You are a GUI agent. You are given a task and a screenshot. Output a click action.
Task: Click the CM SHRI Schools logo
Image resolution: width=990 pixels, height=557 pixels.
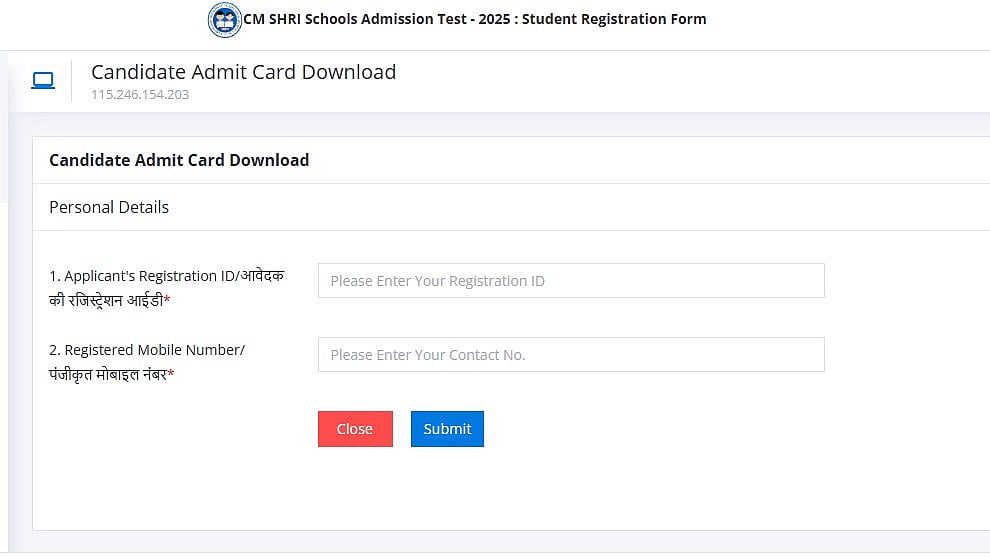[225, 20]
